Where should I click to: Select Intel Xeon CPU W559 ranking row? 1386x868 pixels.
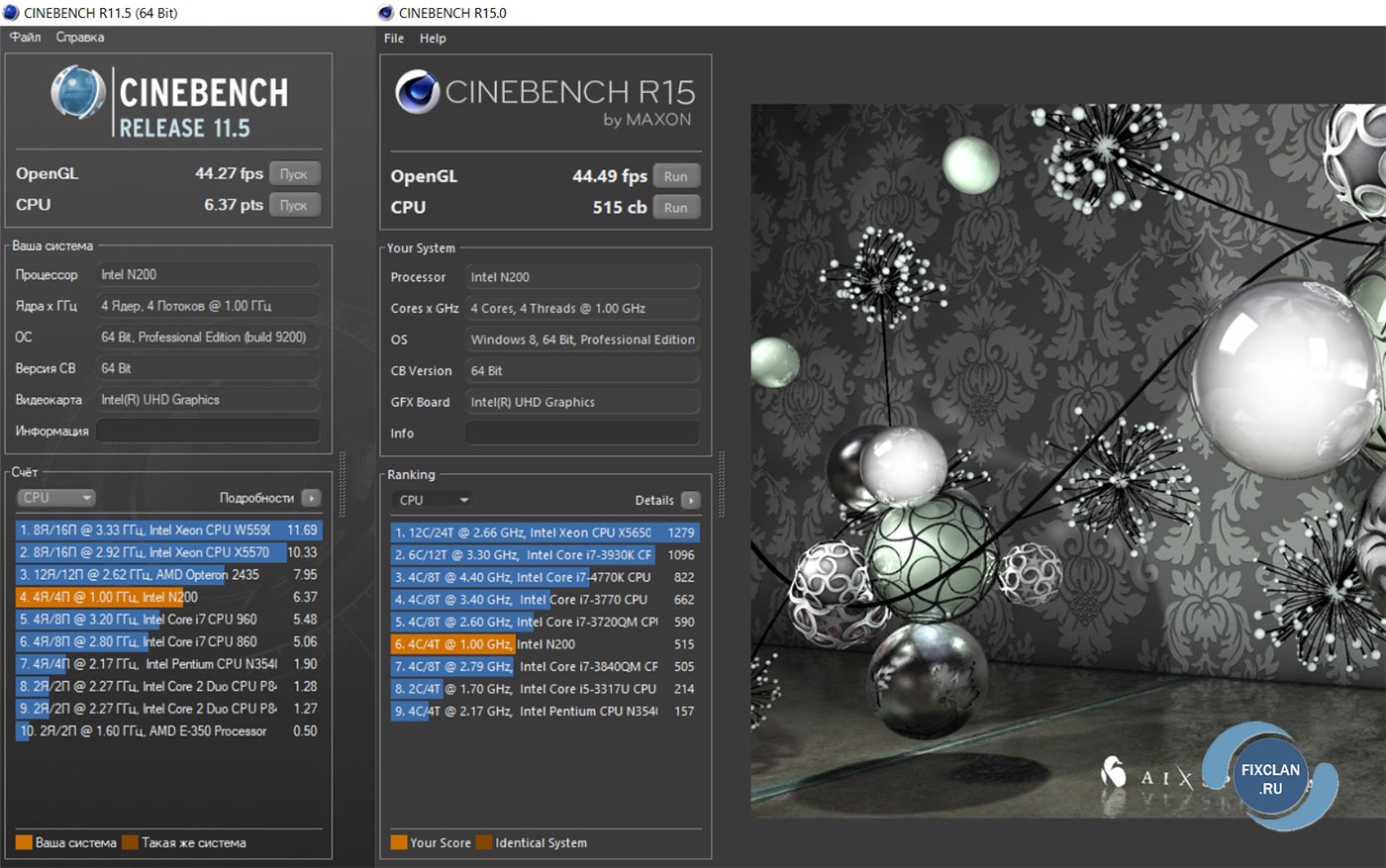coord(168,530)
